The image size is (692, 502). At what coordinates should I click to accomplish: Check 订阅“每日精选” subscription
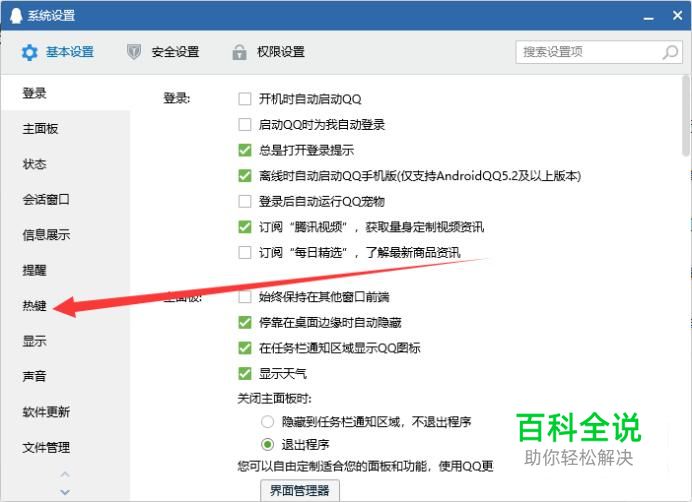245,253
